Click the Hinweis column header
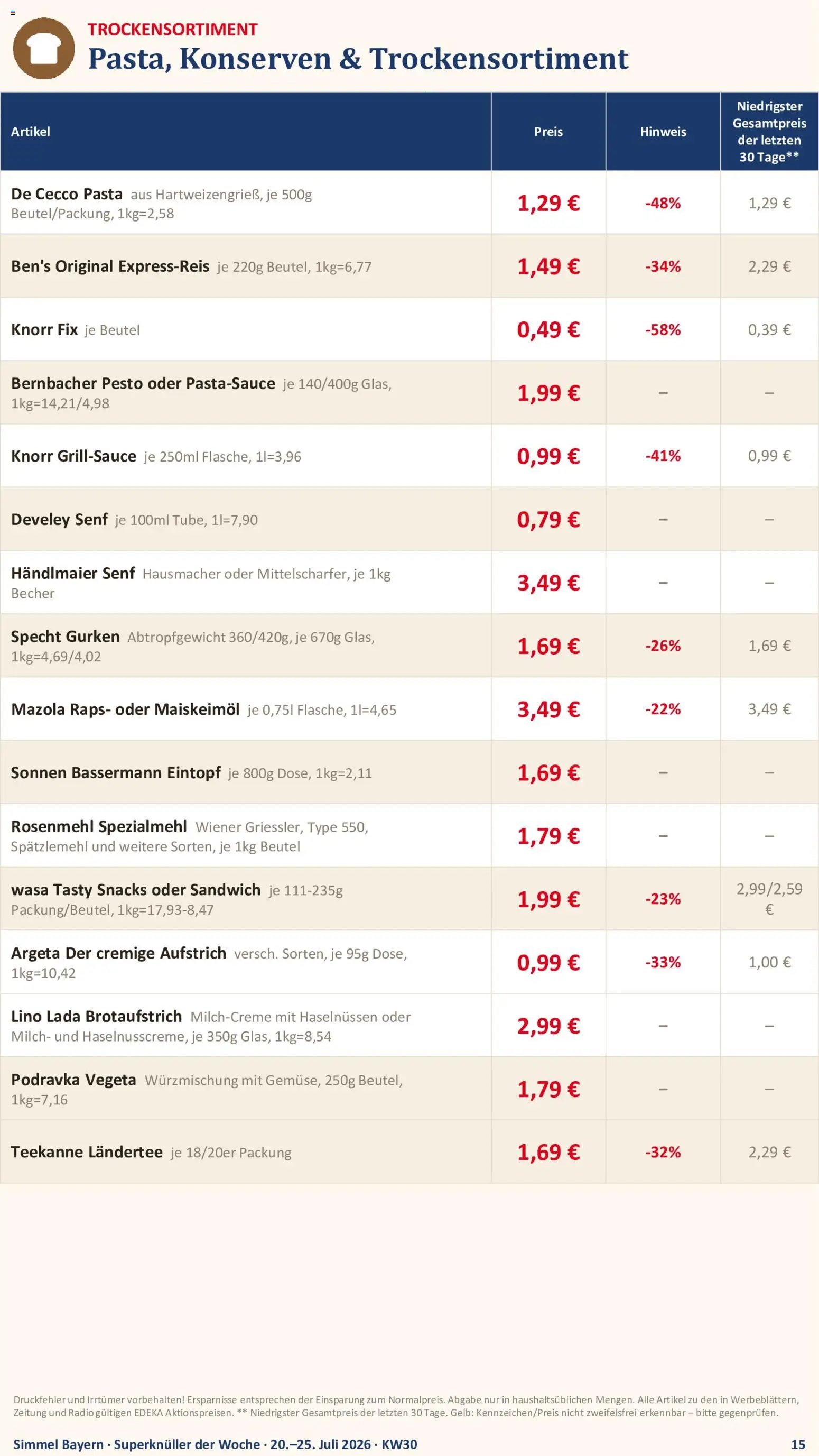This screenshot has width=819, height=1456. point(663,132)
